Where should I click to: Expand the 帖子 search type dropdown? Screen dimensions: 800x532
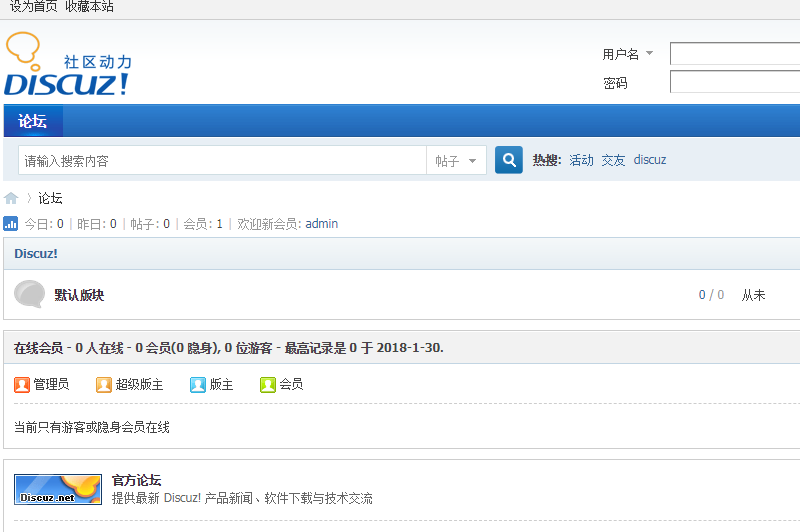(x=457, y=161)
